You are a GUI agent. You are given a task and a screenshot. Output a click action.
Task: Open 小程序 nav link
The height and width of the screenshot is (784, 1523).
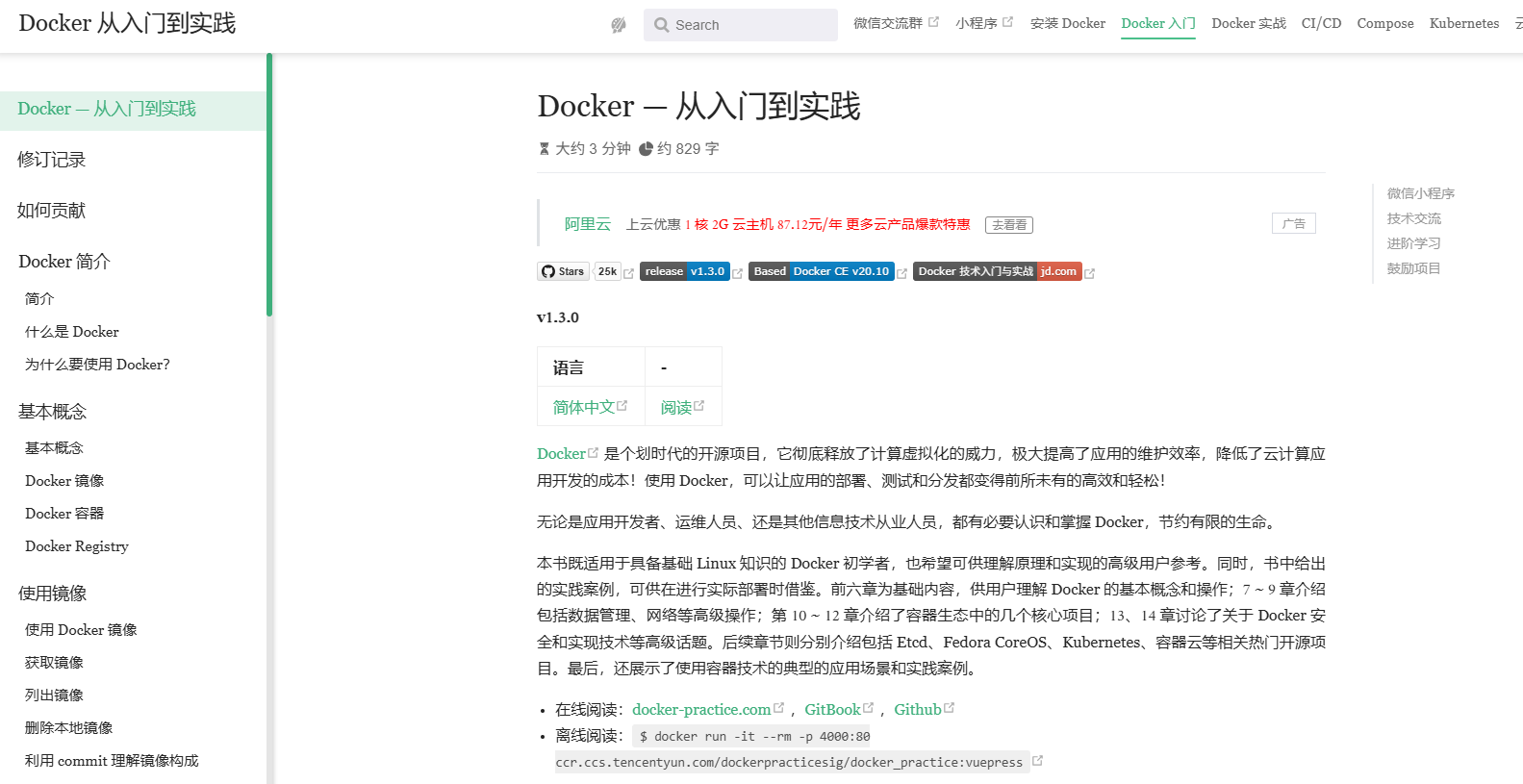pyautogui.click(x=977, y=23)
